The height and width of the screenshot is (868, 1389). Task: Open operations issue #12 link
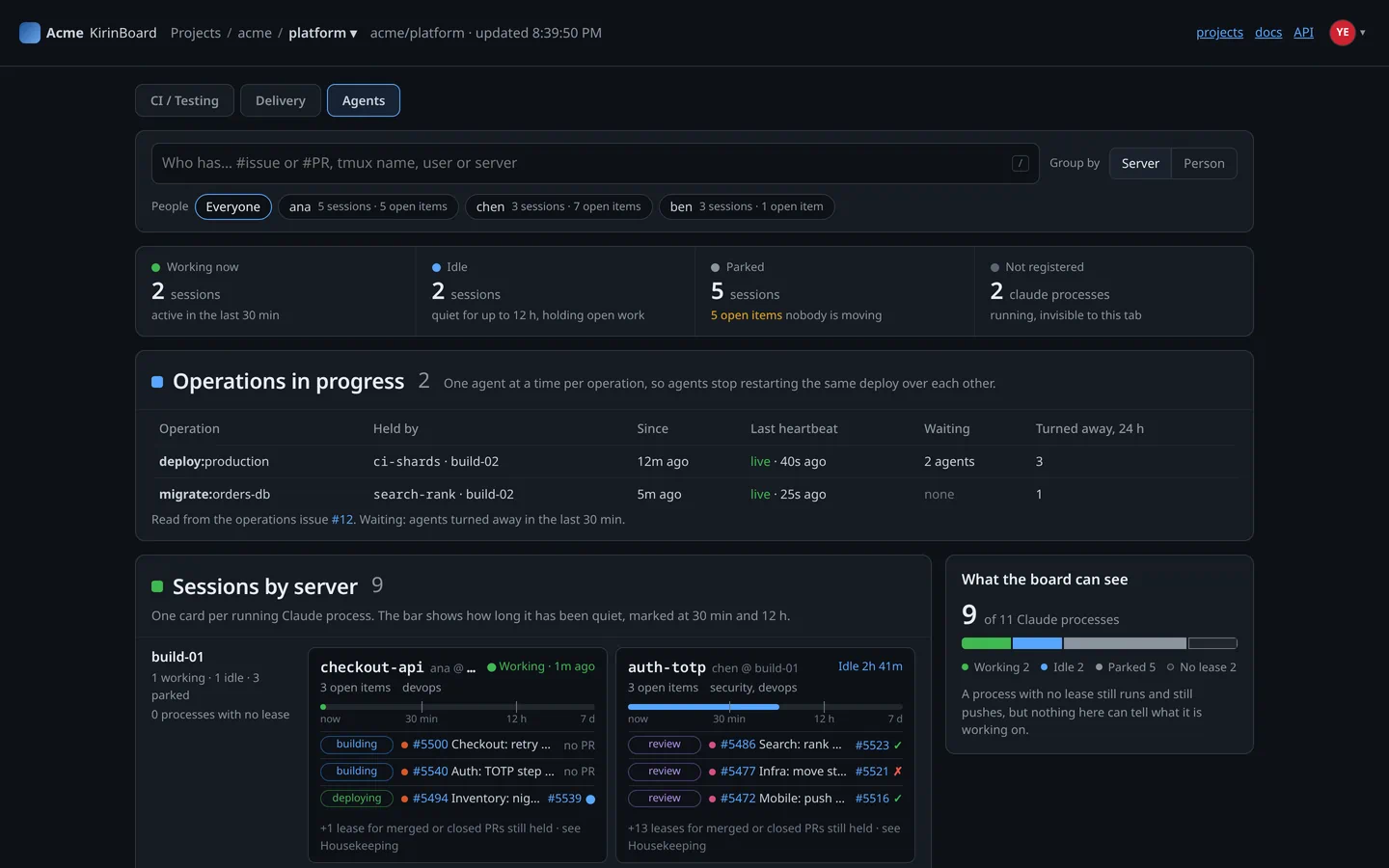pyautogui.click(x=342, y=520)
